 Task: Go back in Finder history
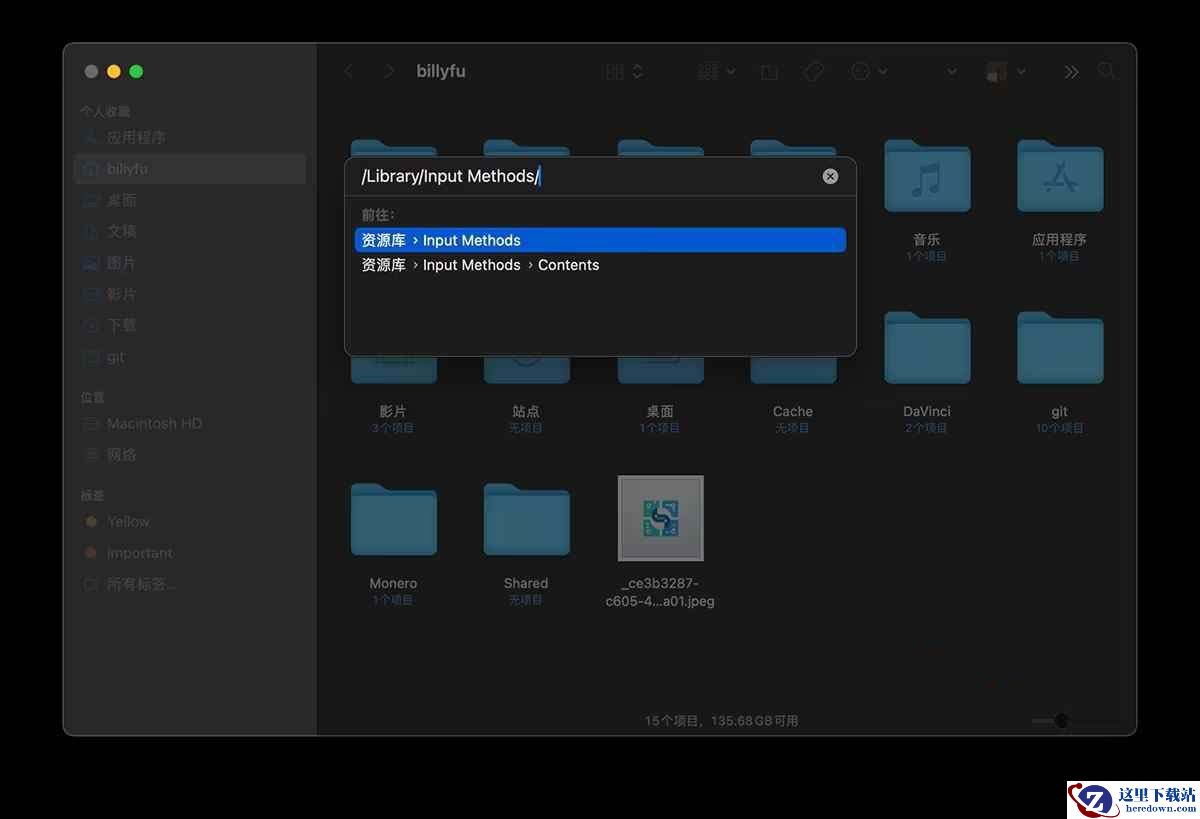(349, 71)
